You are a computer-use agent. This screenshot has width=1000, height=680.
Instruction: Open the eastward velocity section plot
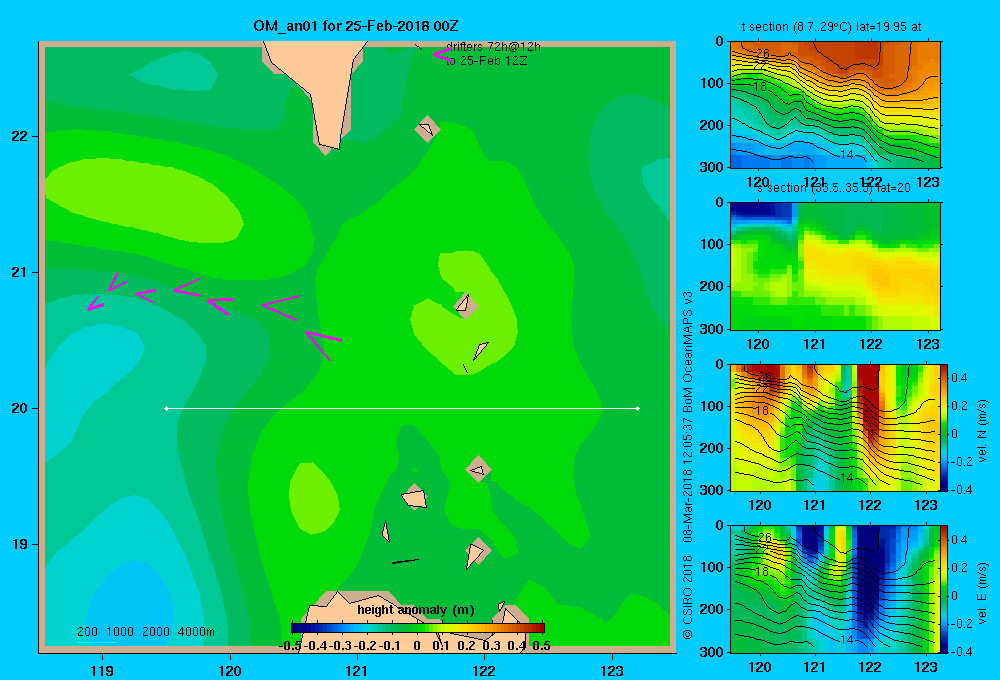click(835, 589)
